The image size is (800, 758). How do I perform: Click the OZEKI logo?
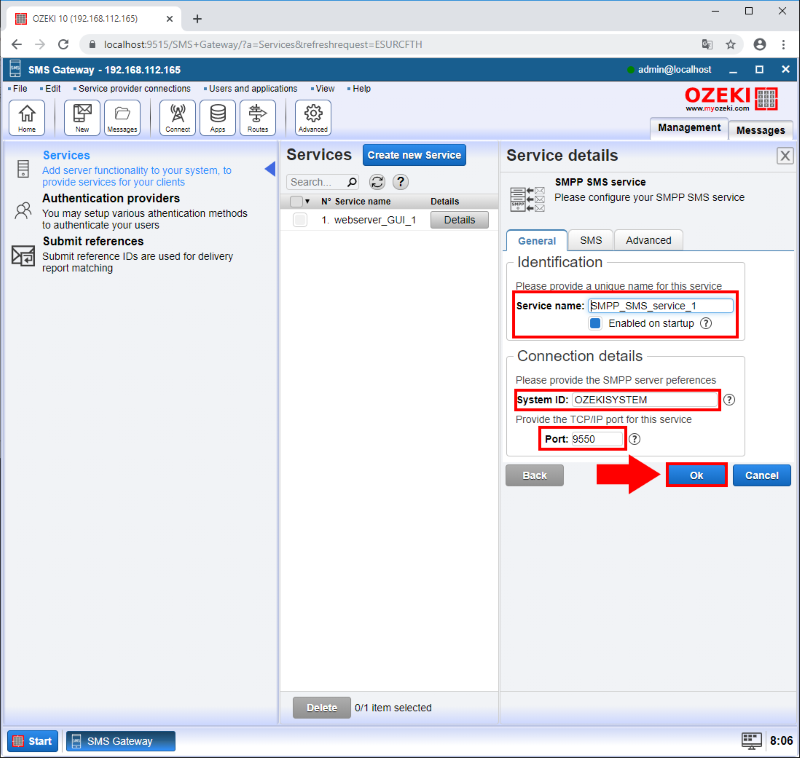[731, 98]
